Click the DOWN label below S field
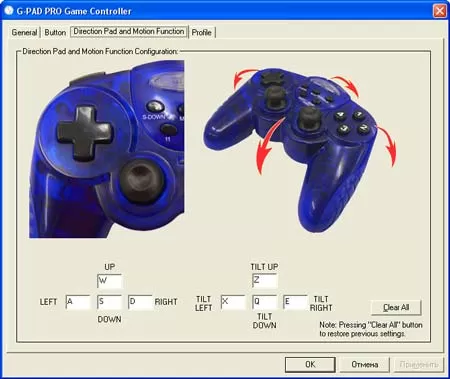This screenshot has width=450, height=379. (109, 319)
